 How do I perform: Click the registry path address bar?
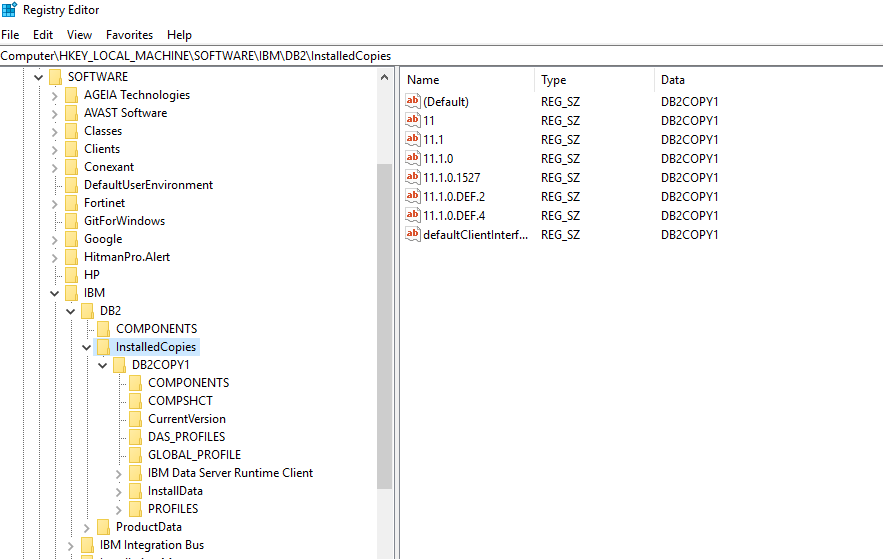point(442,56)
